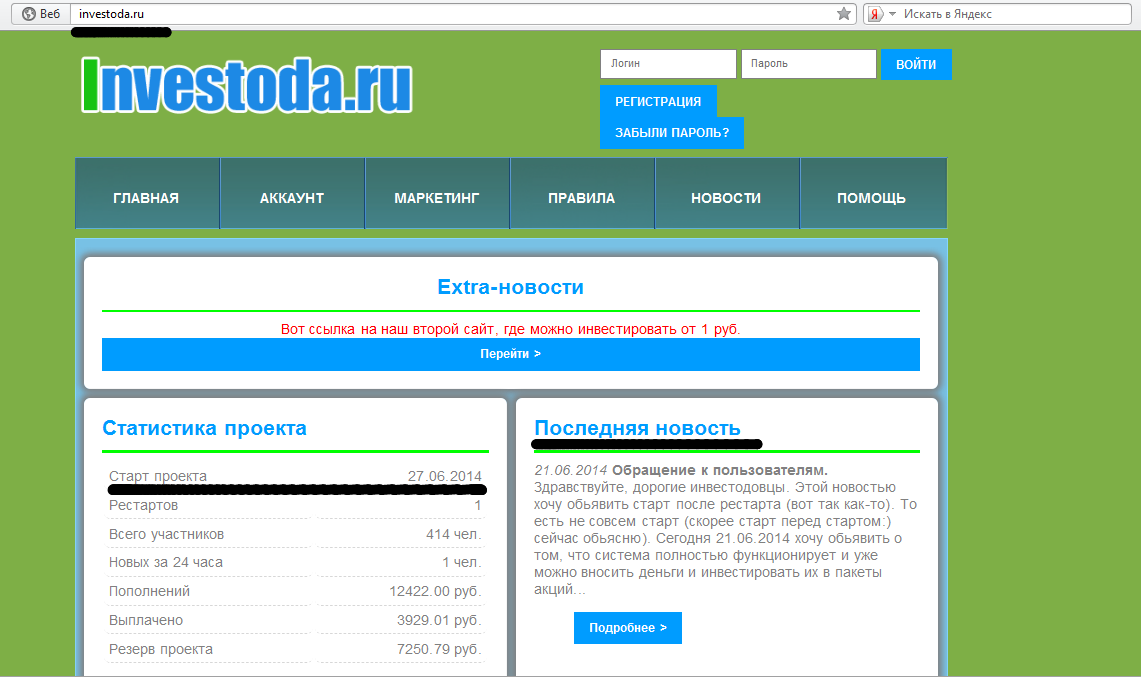This screenshot has height=677, width=1141.
Task: Go to ГЛАВНАЯ menu item
Action: [x=147, y=194]
